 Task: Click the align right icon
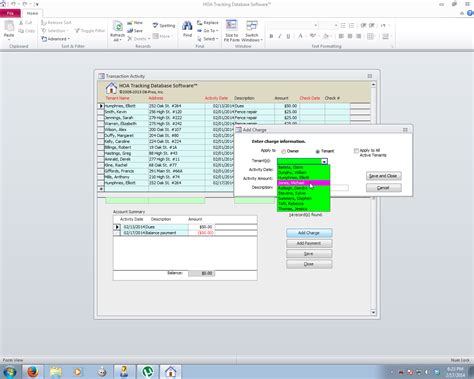[x=358, y=36]
